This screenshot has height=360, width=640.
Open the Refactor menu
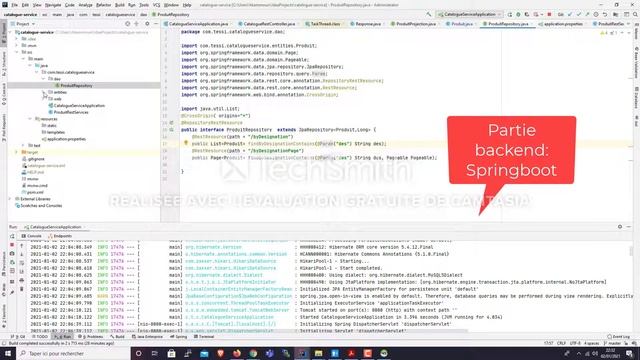pos(103,5)
